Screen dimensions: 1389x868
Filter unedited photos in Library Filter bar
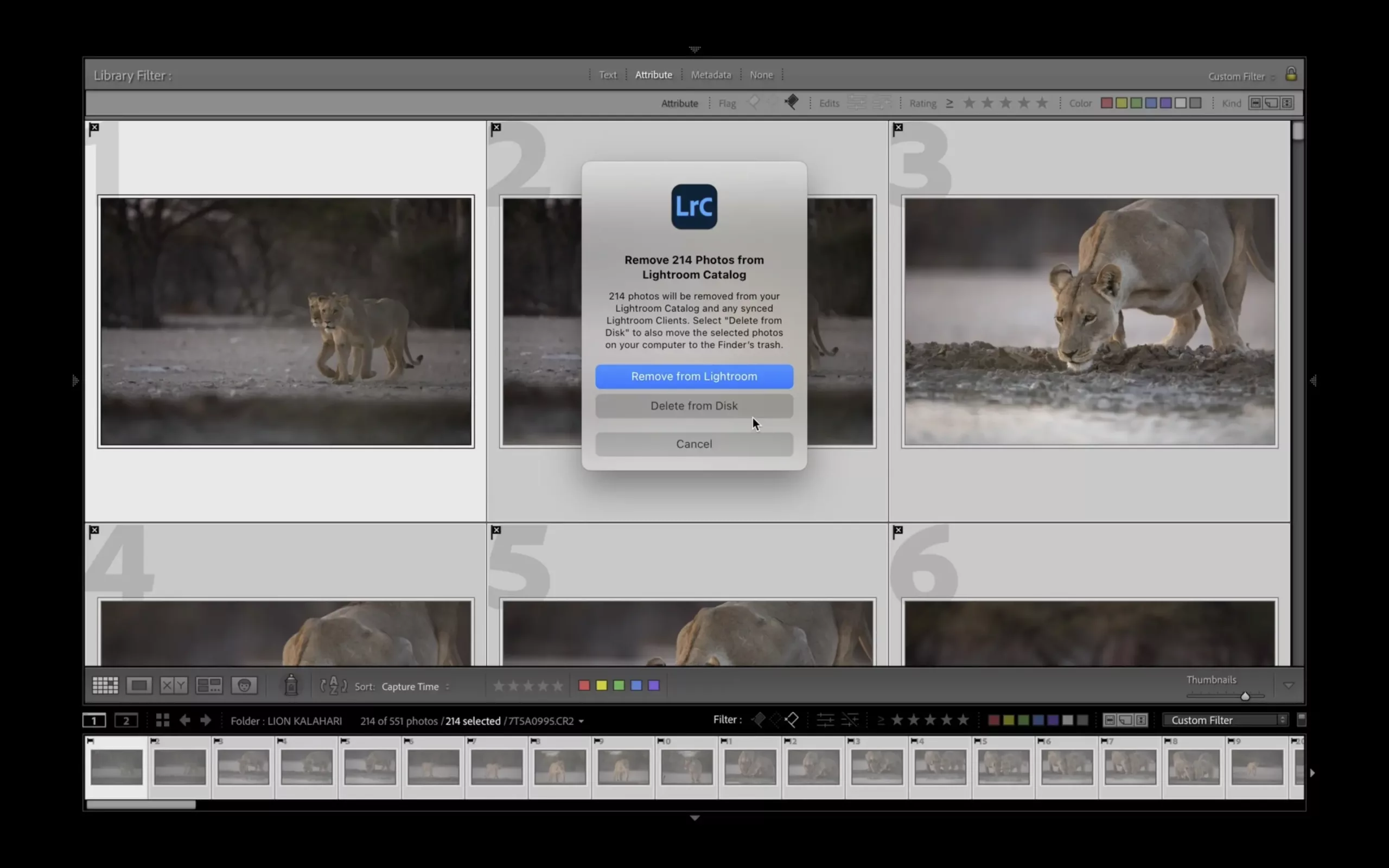coord(882,103)
